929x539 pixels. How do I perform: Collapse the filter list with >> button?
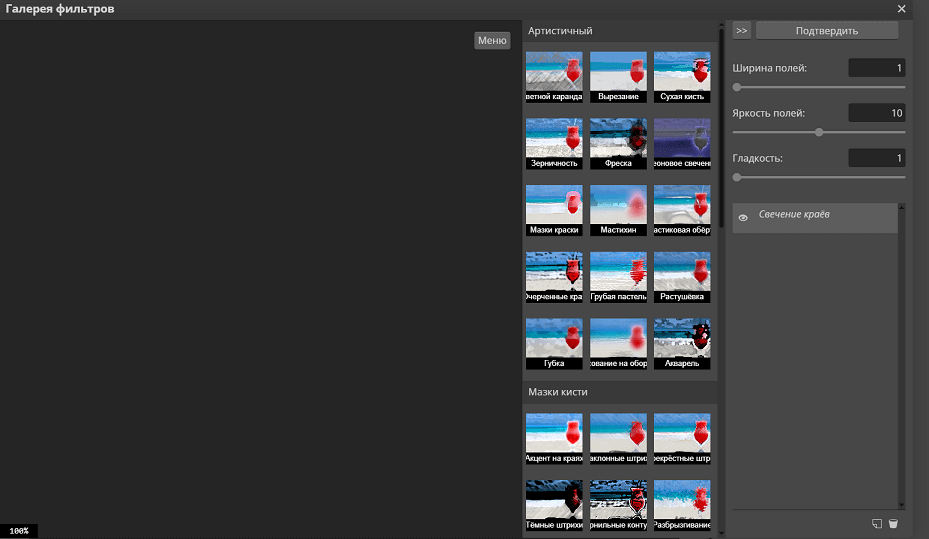(741, 31)
